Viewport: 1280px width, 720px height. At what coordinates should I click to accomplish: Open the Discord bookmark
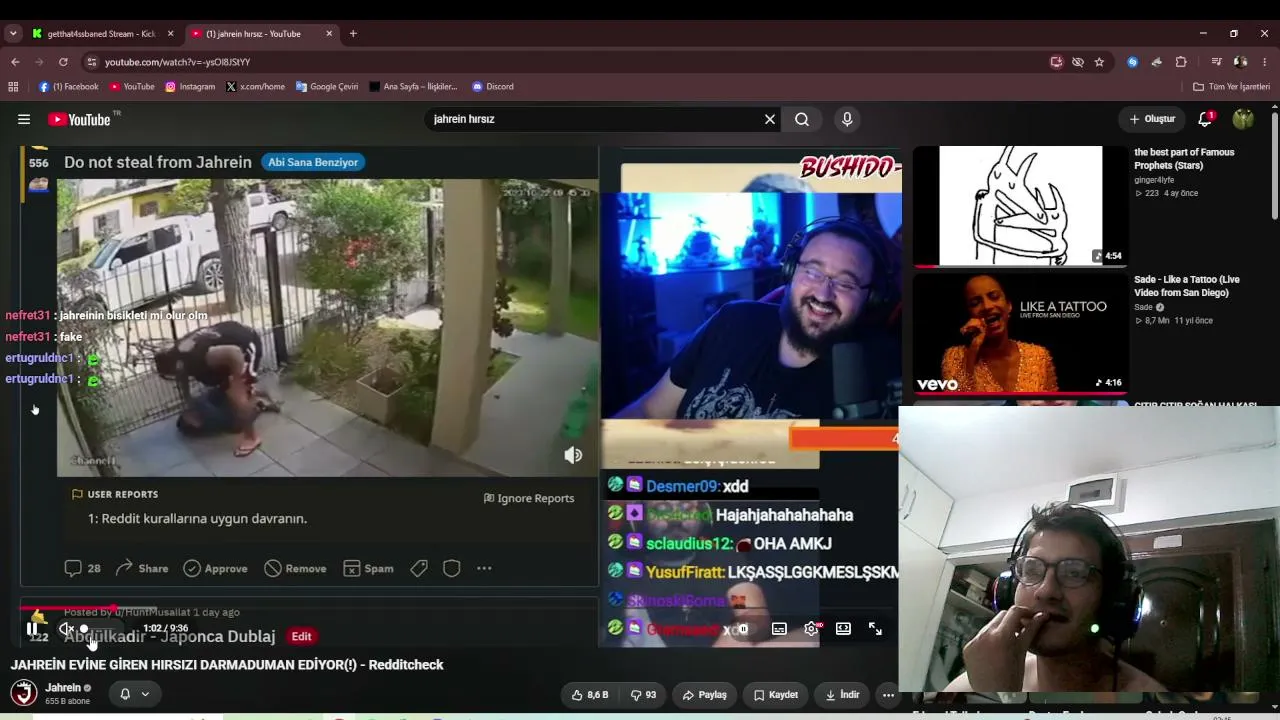coord(493,87)
